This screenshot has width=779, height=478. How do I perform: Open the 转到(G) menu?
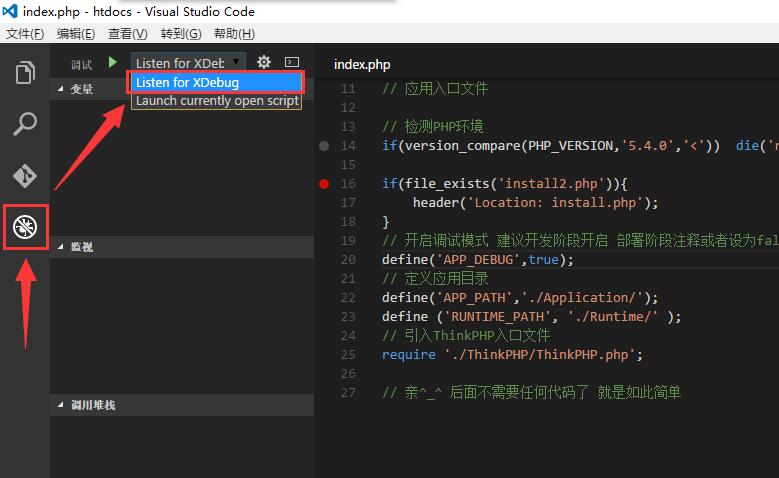[181, 34]
